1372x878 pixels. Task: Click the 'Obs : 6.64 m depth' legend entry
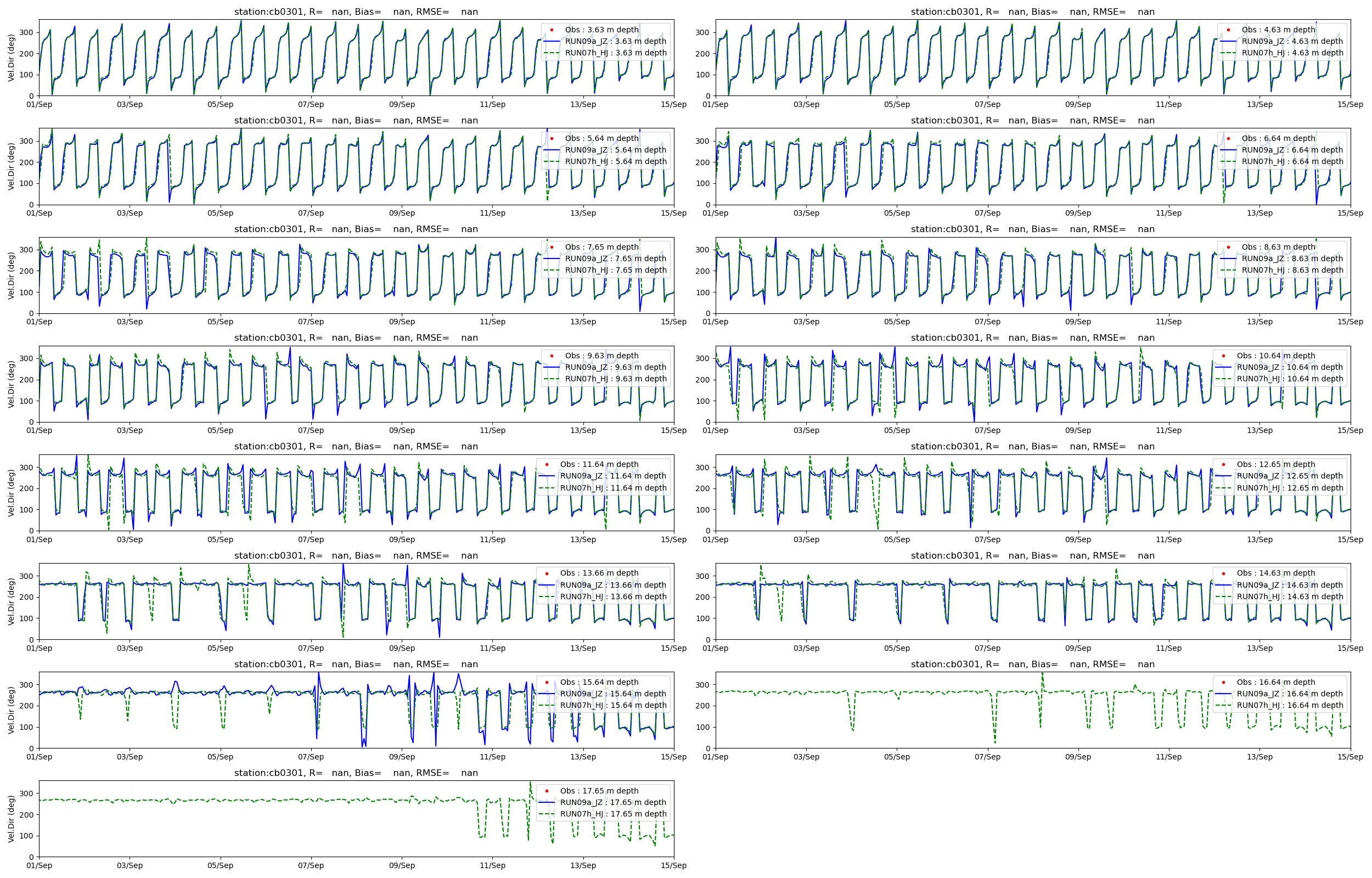pyautogui.click(x=1278, y=138)
